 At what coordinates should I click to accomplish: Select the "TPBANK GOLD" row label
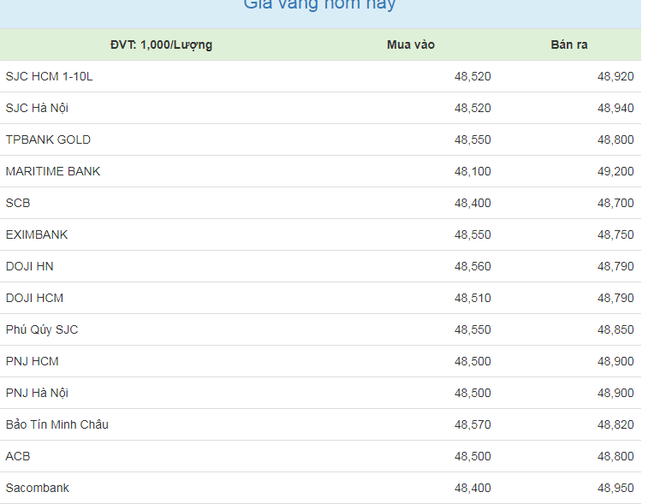pos(48,140)
